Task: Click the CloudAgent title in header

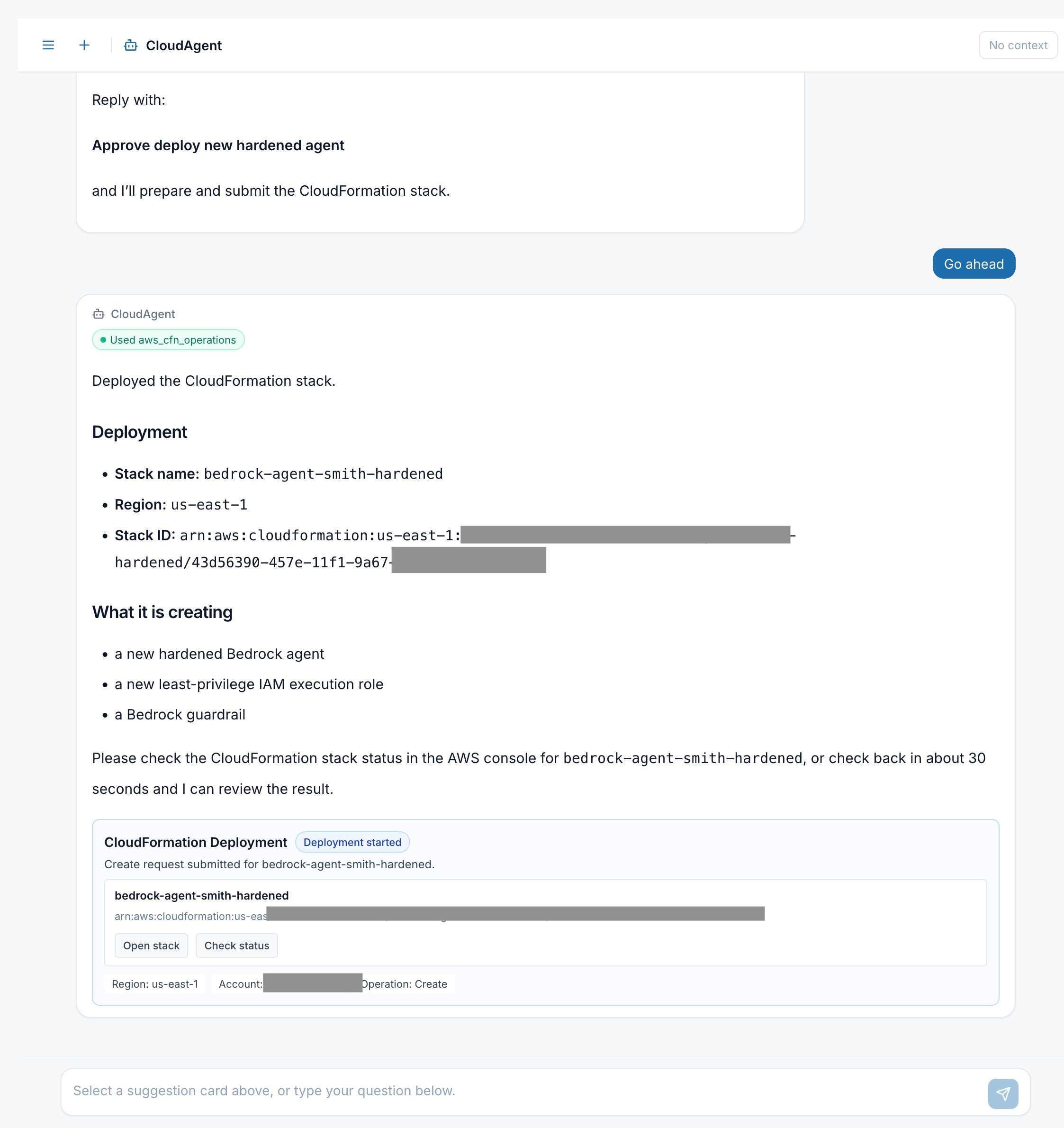Action: (x=184, y=45)
